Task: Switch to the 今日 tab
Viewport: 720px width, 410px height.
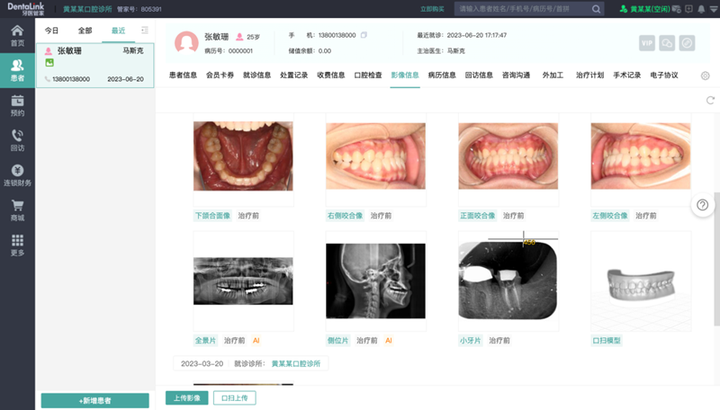Action: (x=51, y=30)
